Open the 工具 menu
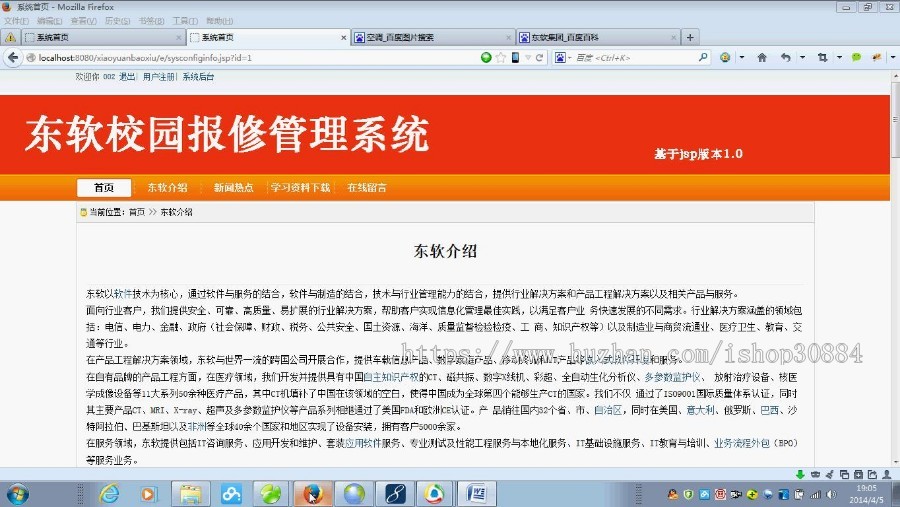 tap(185, 21)
